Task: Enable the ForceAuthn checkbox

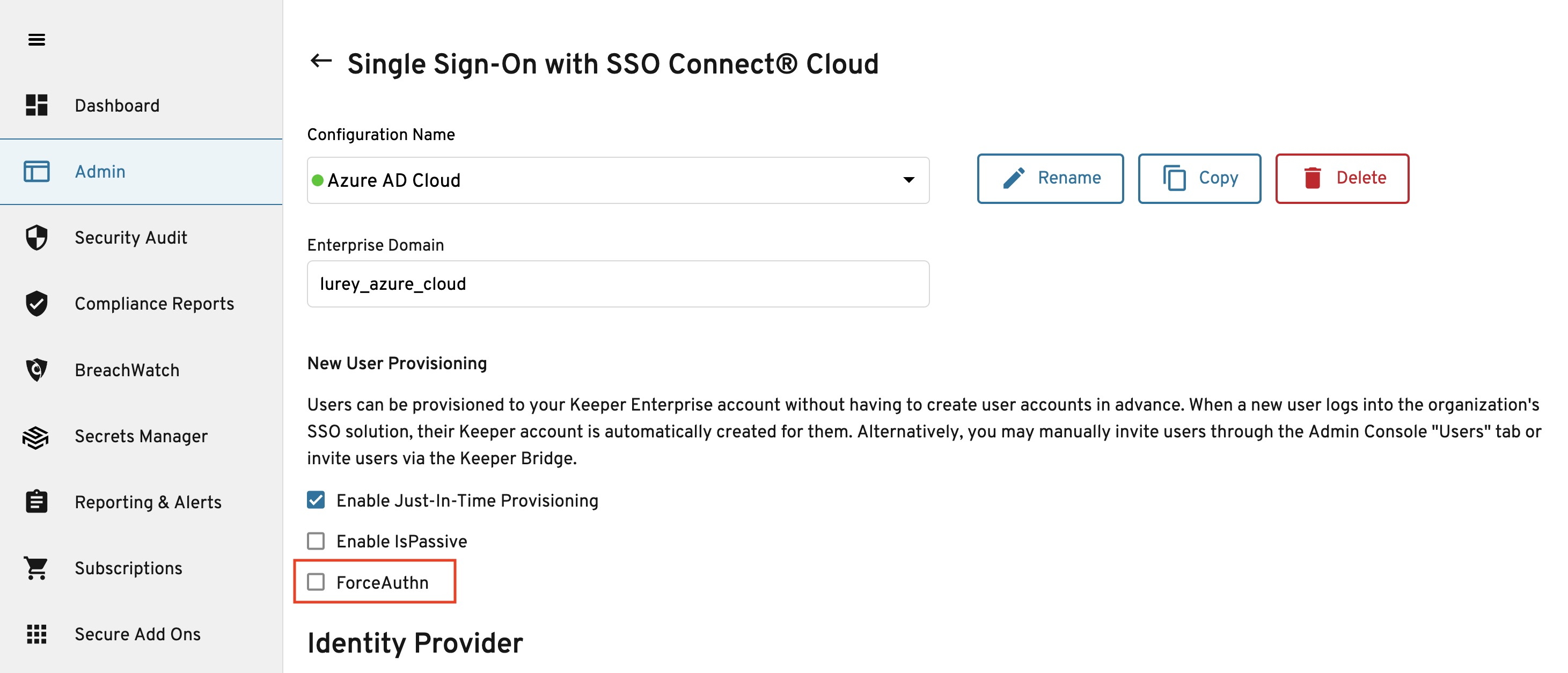Action: click(x=316, y=582)
